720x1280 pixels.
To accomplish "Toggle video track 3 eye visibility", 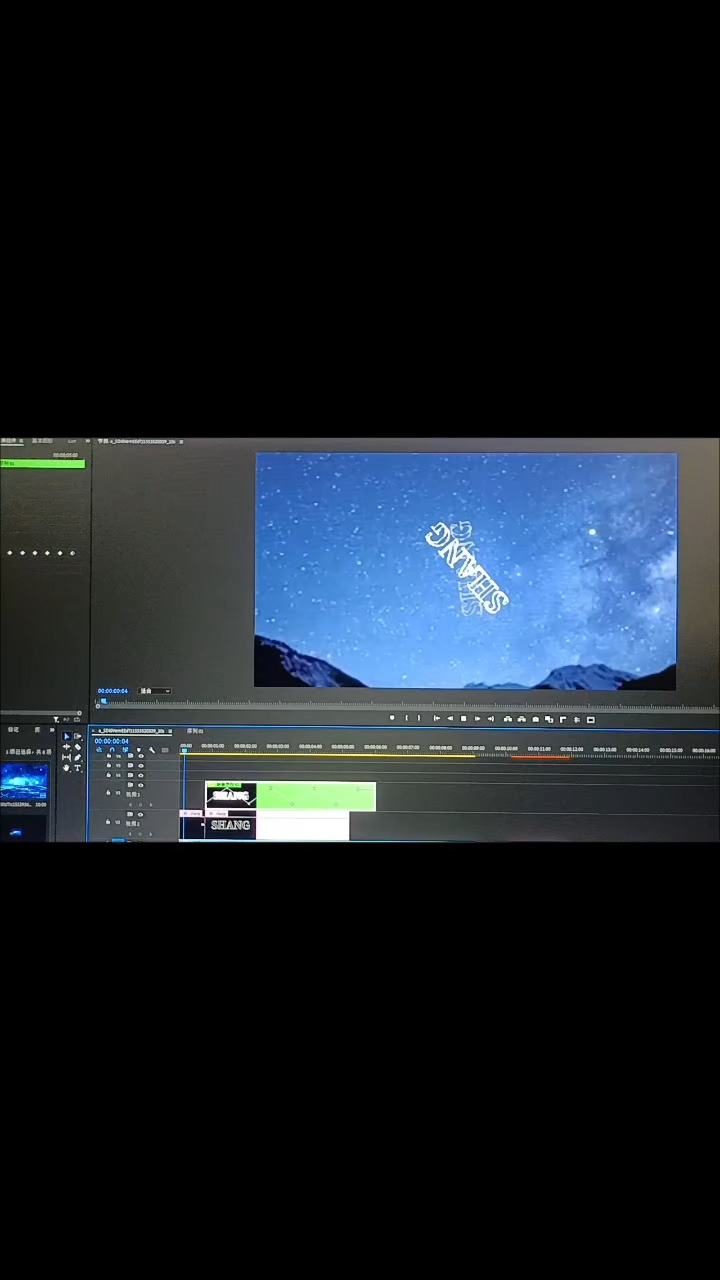I will pos(141,785).
